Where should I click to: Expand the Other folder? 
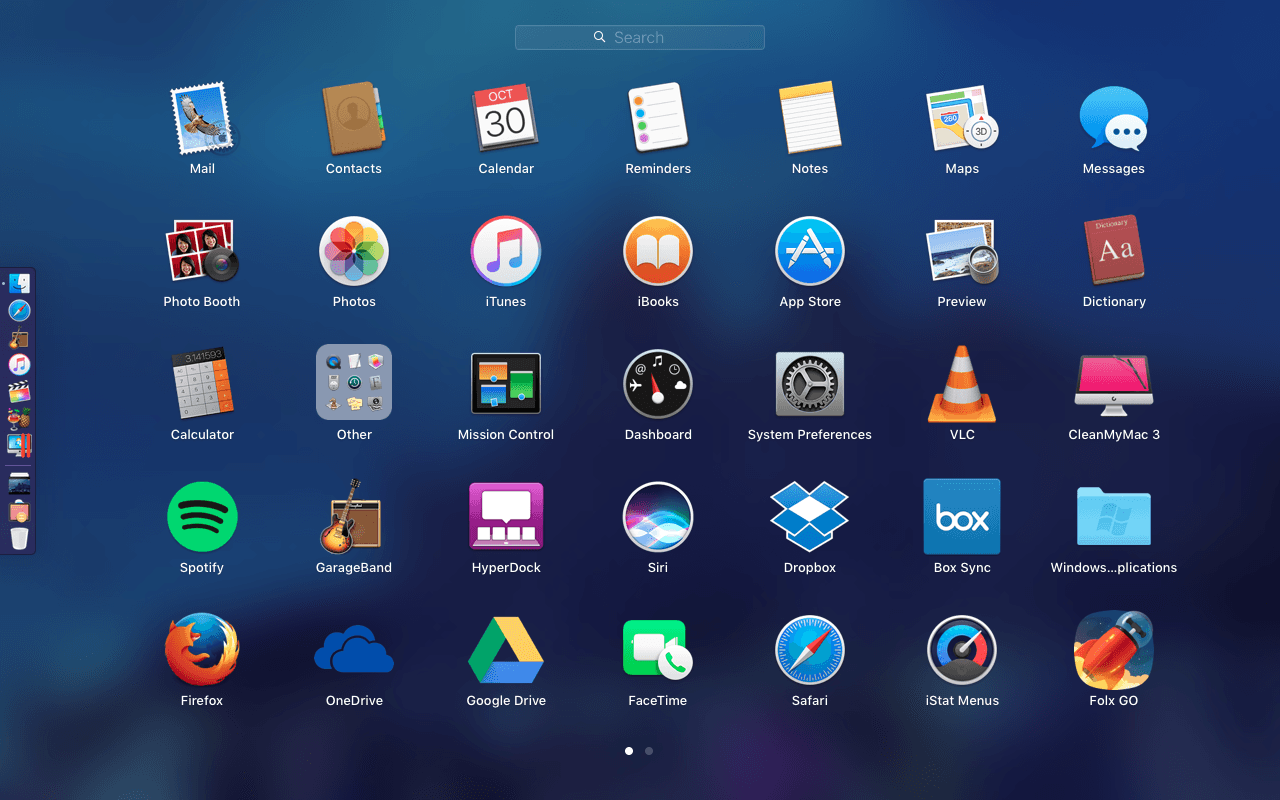[x=354, y=382]
